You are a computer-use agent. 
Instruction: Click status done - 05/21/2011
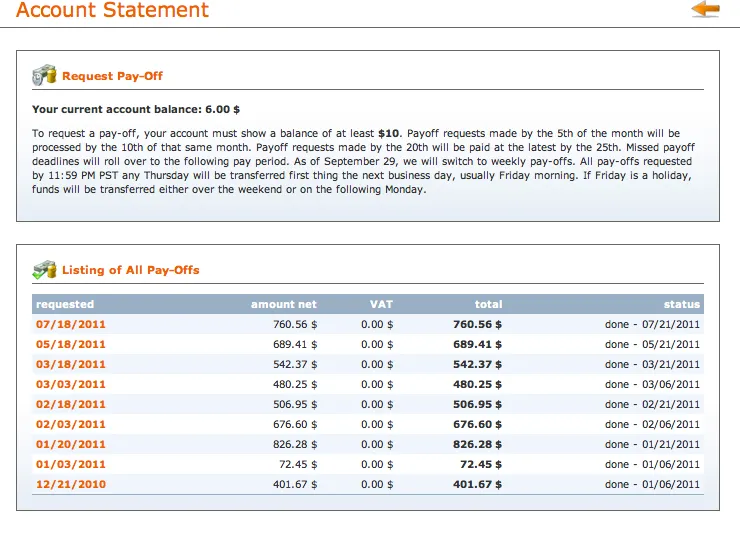coord(652,344)
